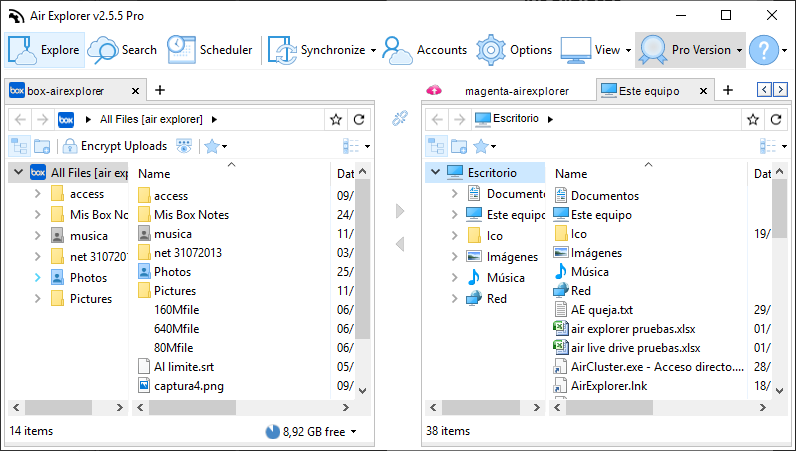The image size is (796, 451).
Task: Add left pane location to favorites star
Action: coord(336,119)
